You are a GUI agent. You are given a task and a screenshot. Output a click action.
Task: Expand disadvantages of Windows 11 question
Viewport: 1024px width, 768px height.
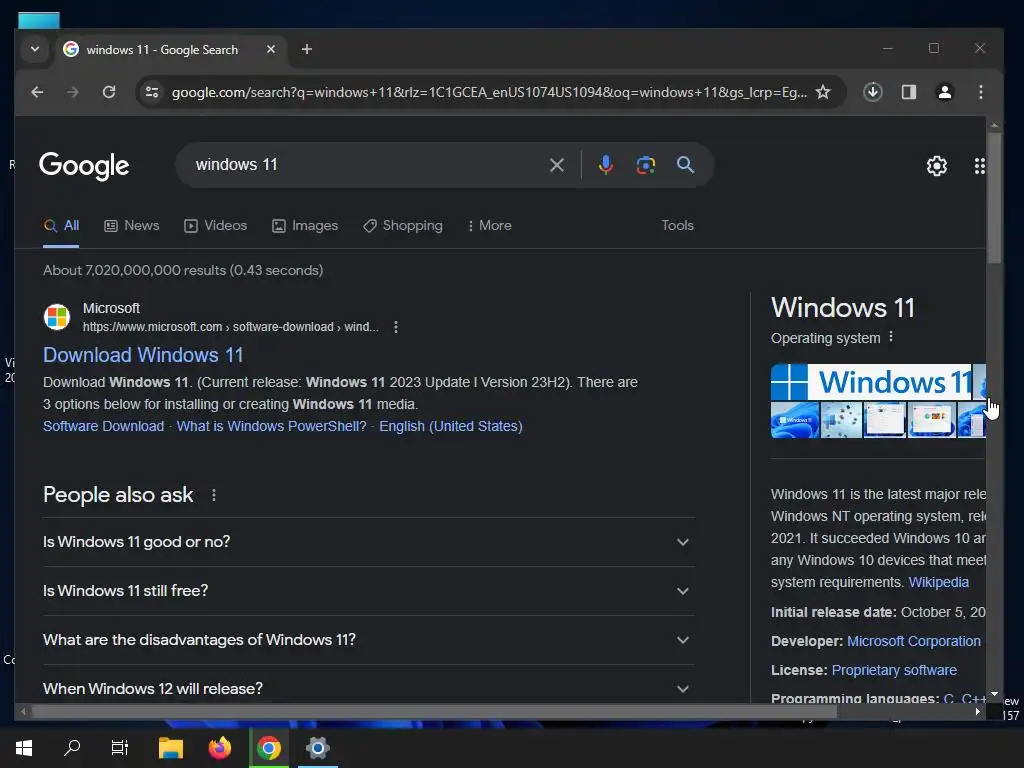click(x=368, y=640)
